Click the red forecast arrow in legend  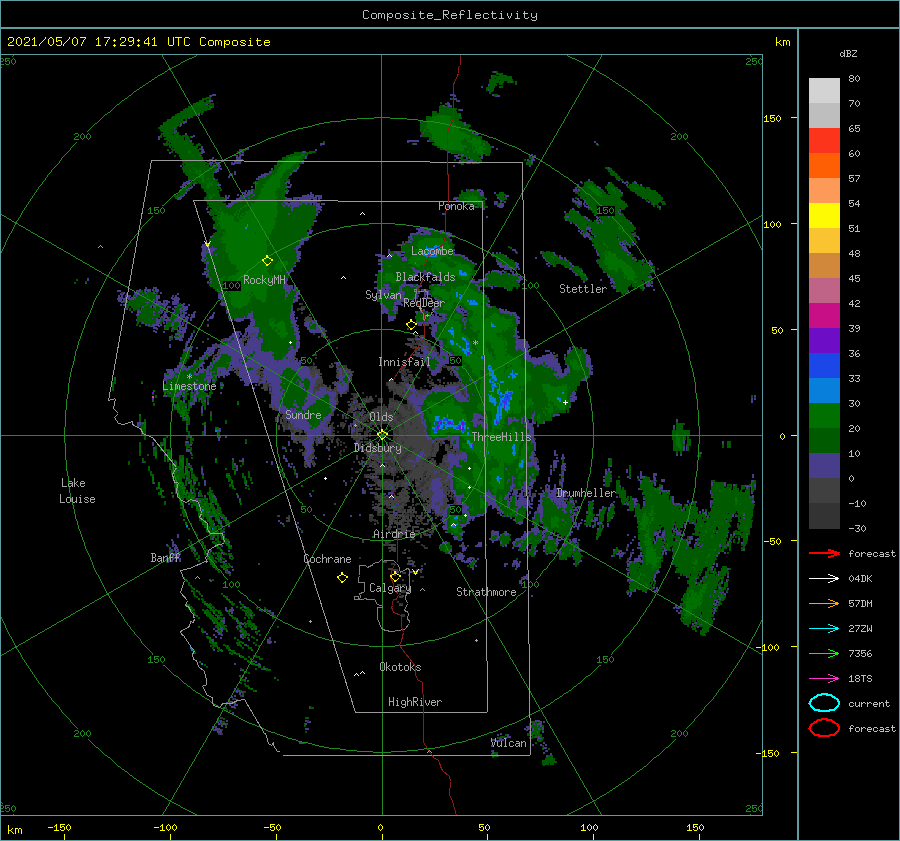tap(824, 553)
